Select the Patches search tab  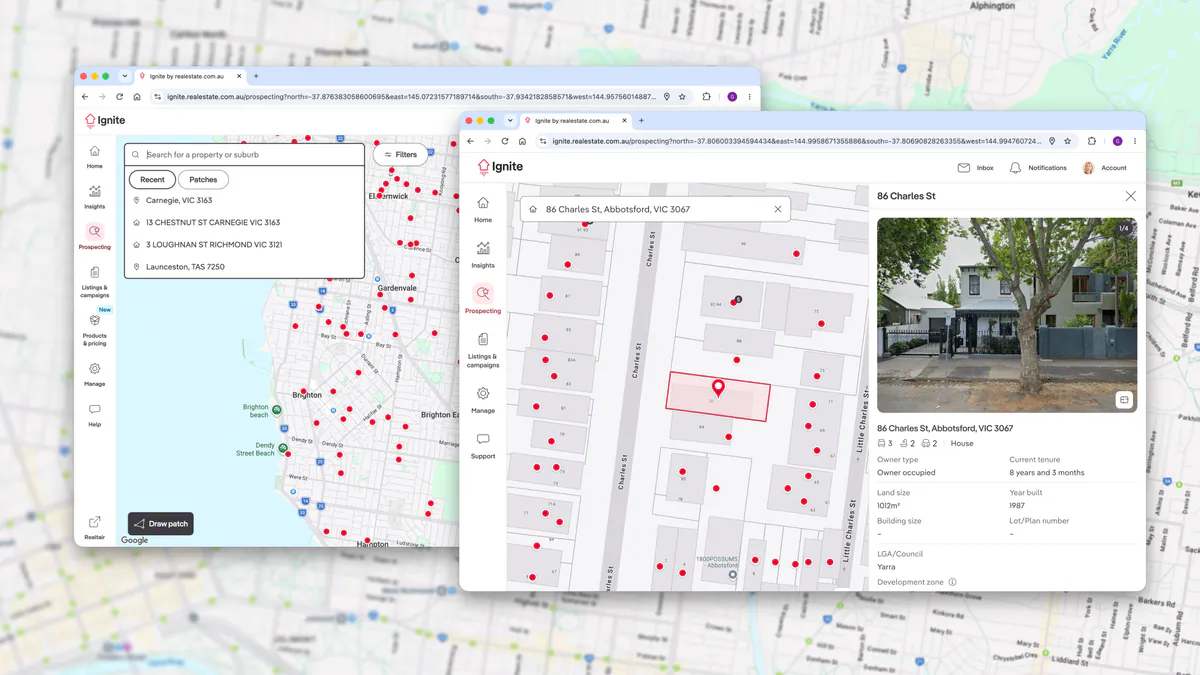pos(203,180)
